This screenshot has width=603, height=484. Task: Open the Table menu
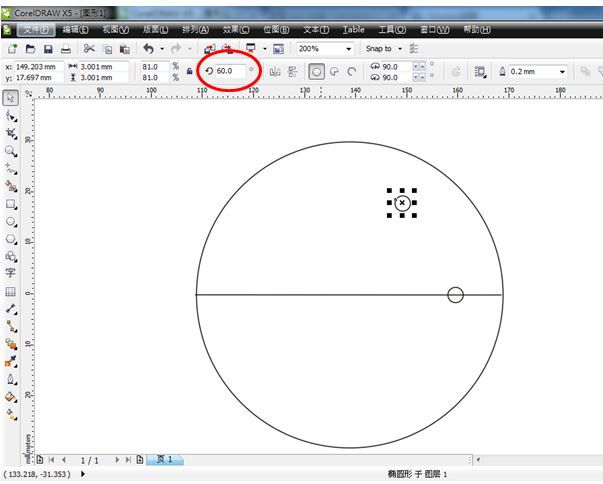pos(353,30)
